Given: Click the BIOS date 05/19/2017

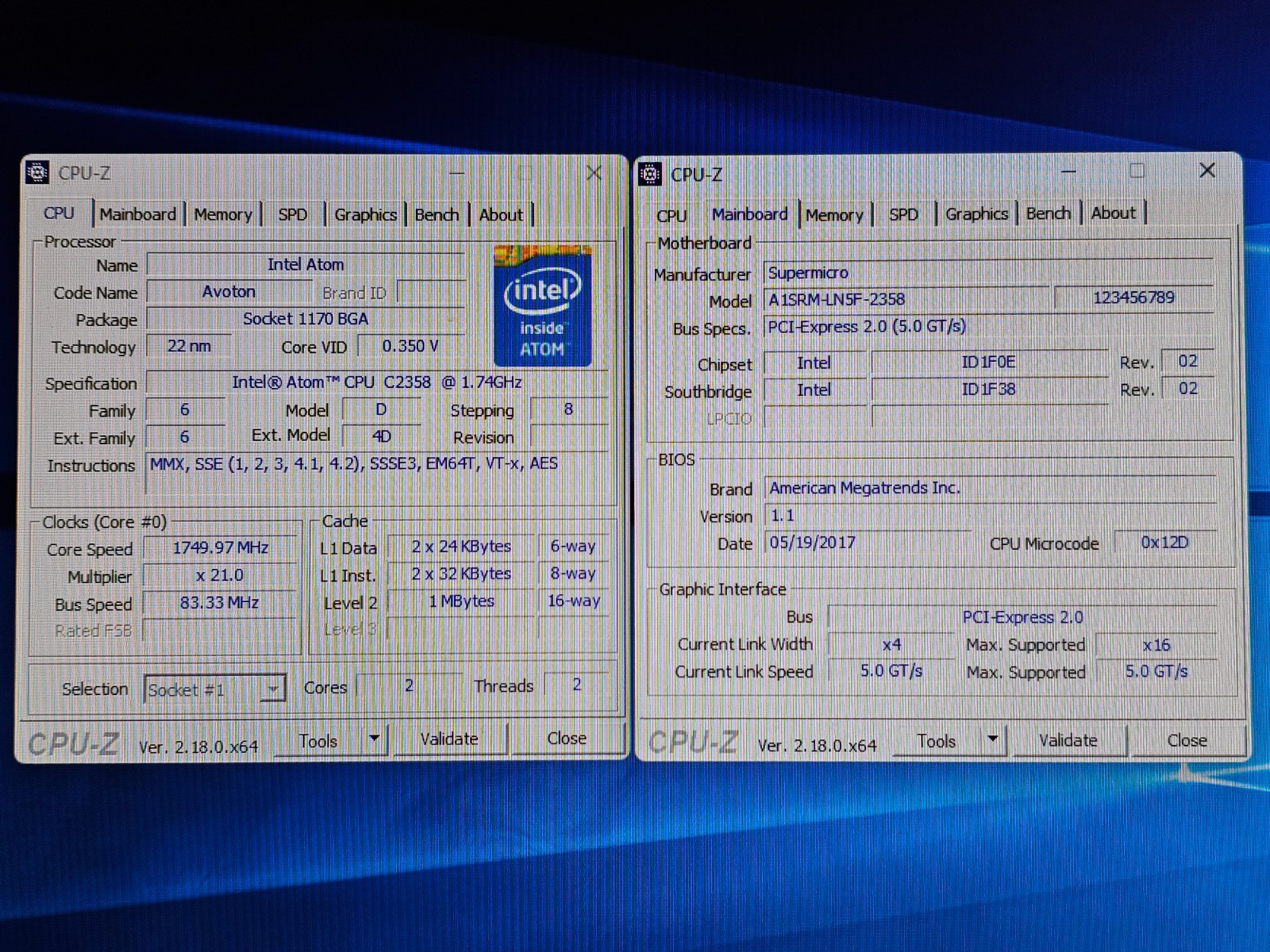Looking at the screenshot, I should pos(868,543).
